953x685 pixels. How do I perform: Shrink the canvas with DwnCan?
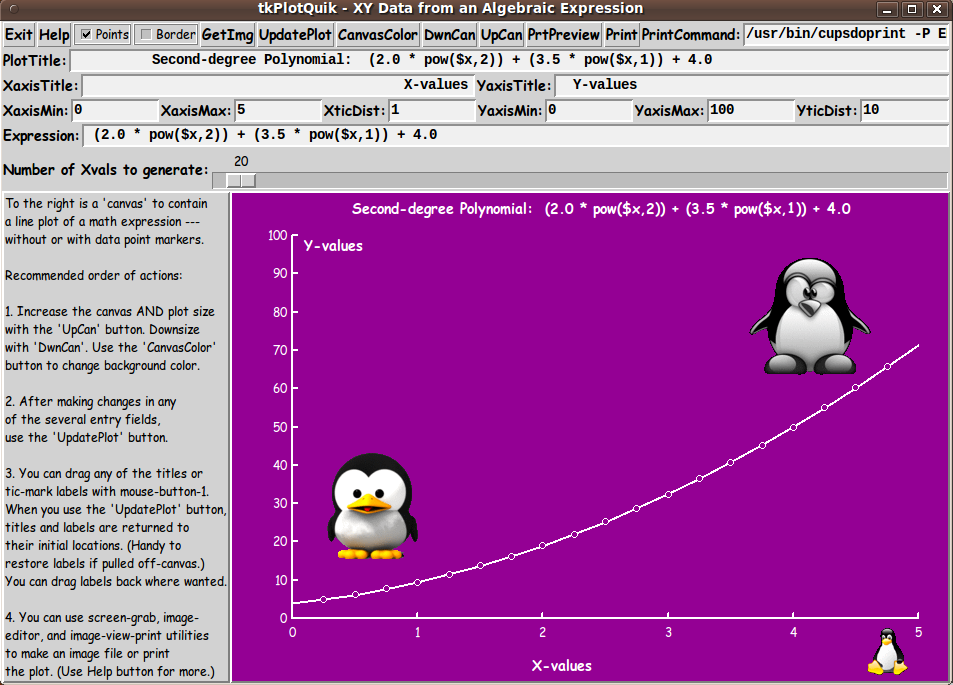[x=450, y=35]
